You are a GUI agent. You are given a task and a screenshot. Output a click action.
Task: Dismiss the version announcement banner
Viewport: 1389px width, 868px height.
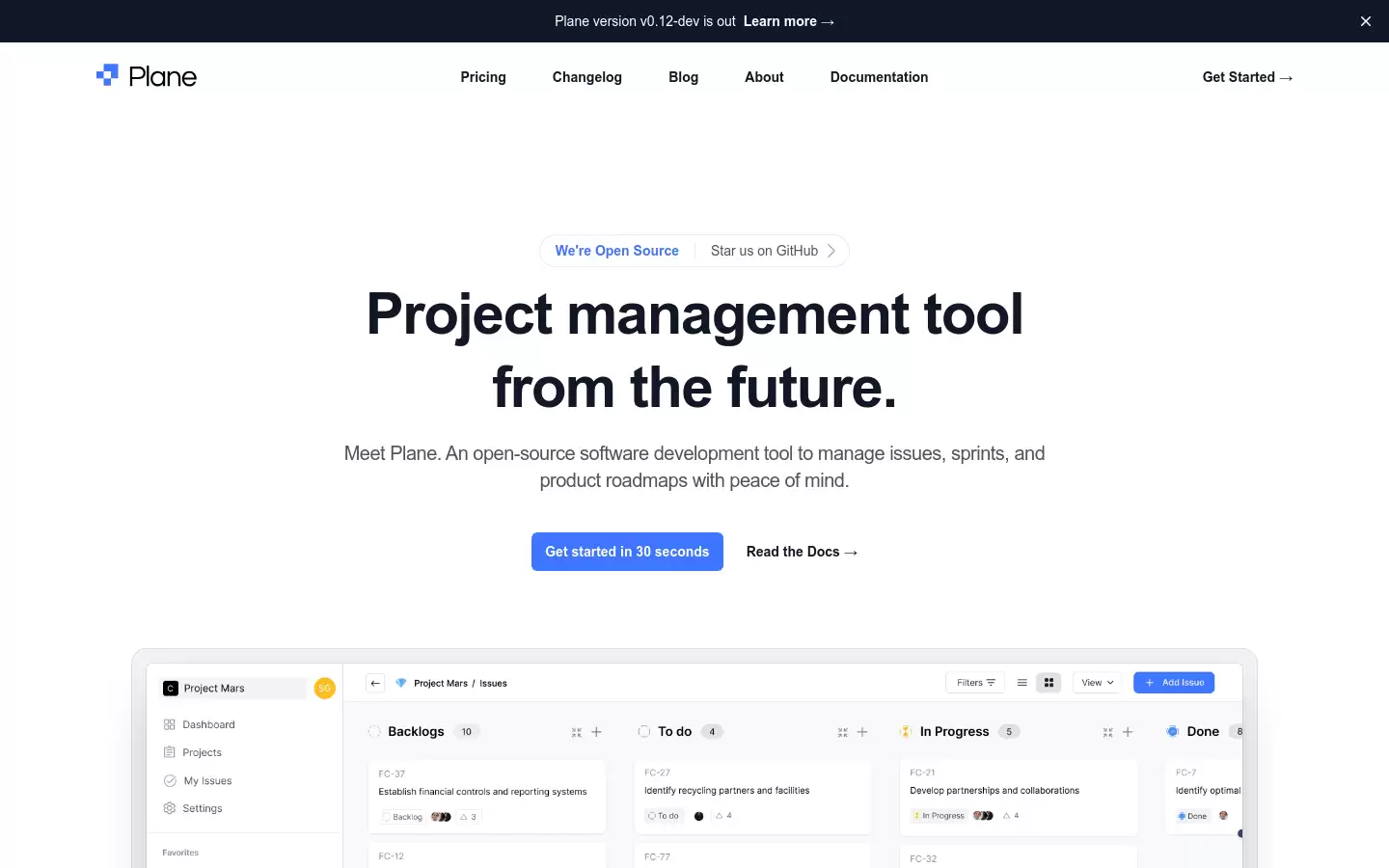[x=1366, y=21]
